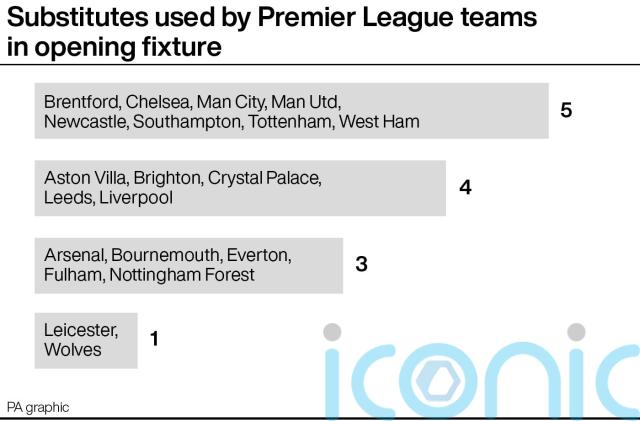Click the Liverpool team name

click(x=136, y=198)
